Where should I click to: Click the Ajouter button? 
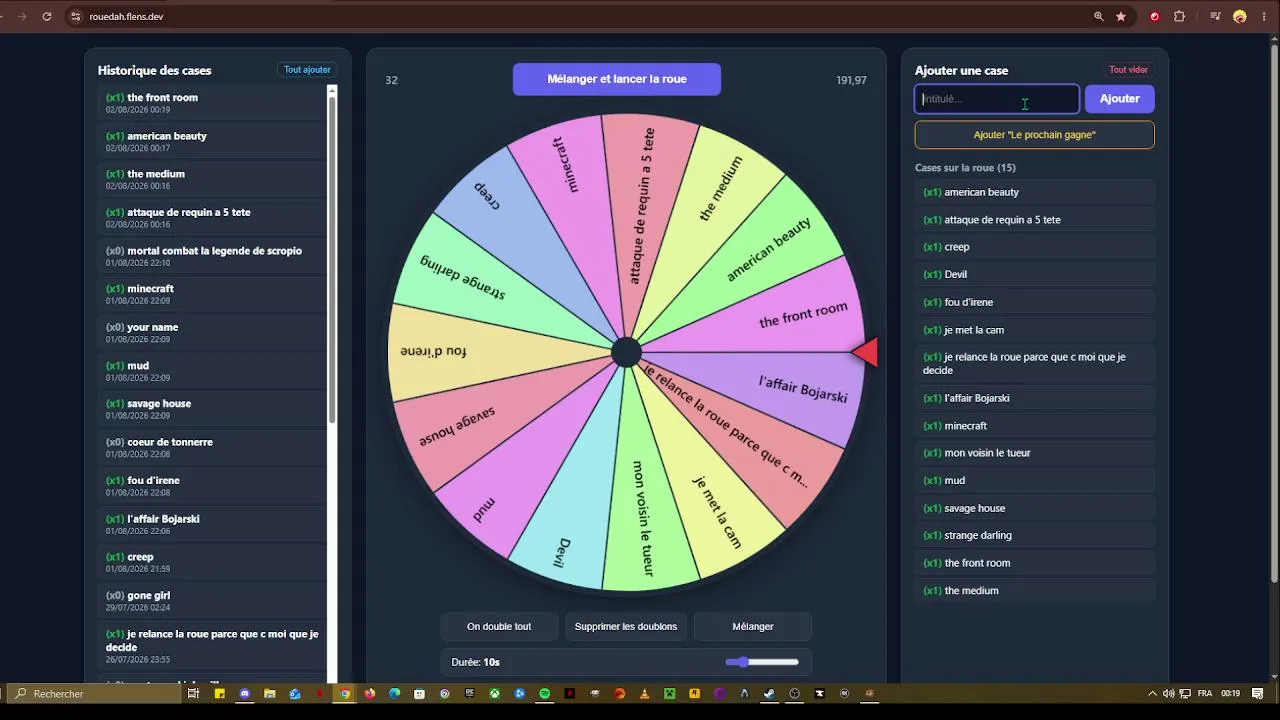[1119, 98]
